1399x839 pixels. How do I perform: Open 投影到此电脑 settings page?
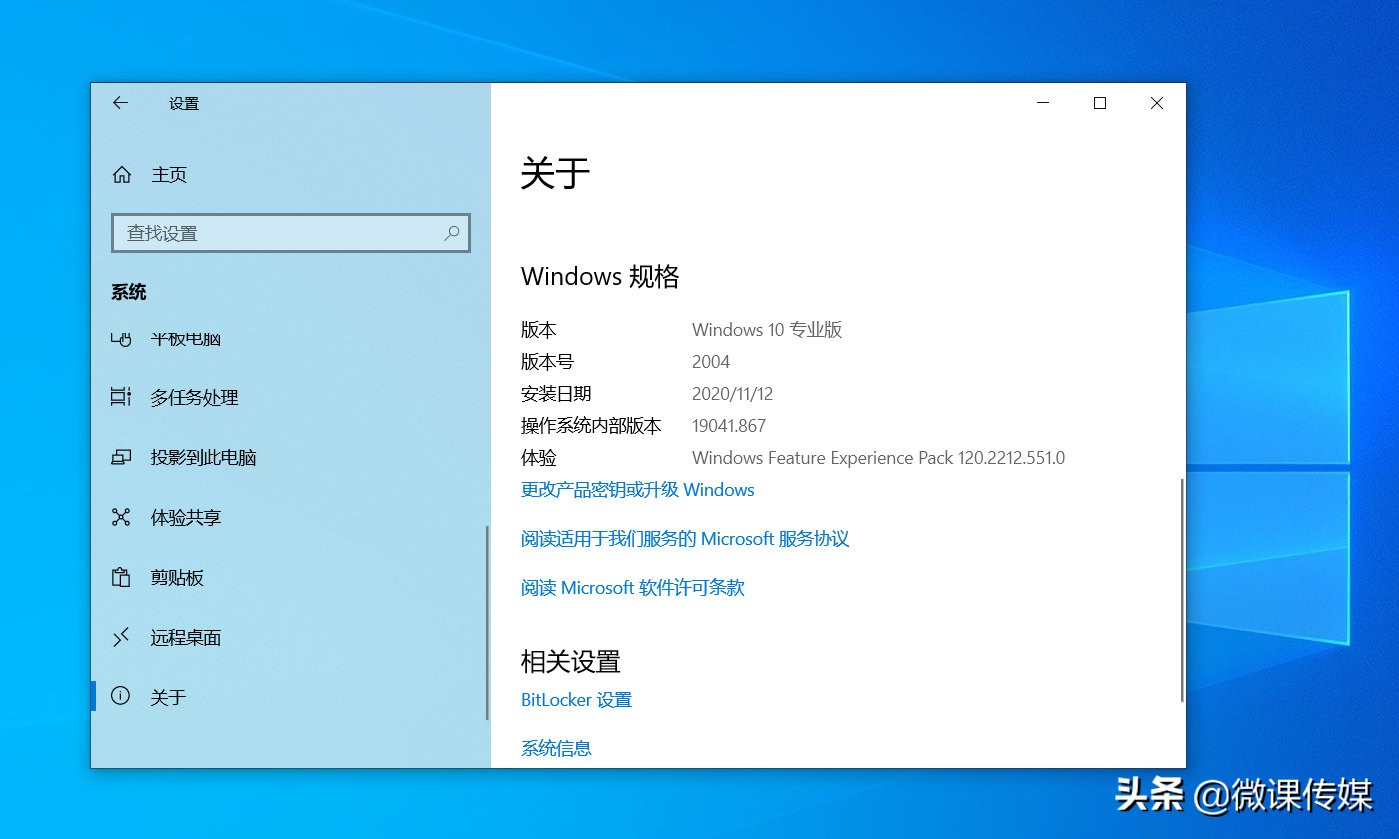(203, 457)
